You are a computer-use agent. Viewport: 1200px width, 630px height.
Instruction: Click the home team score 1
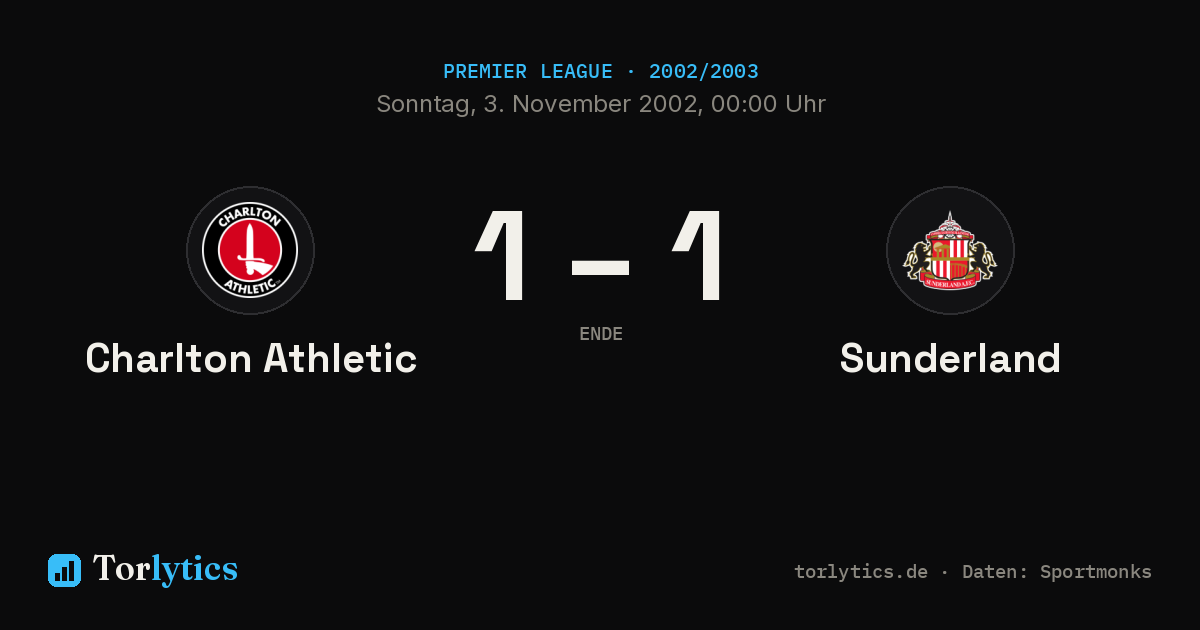coord(502,256)
